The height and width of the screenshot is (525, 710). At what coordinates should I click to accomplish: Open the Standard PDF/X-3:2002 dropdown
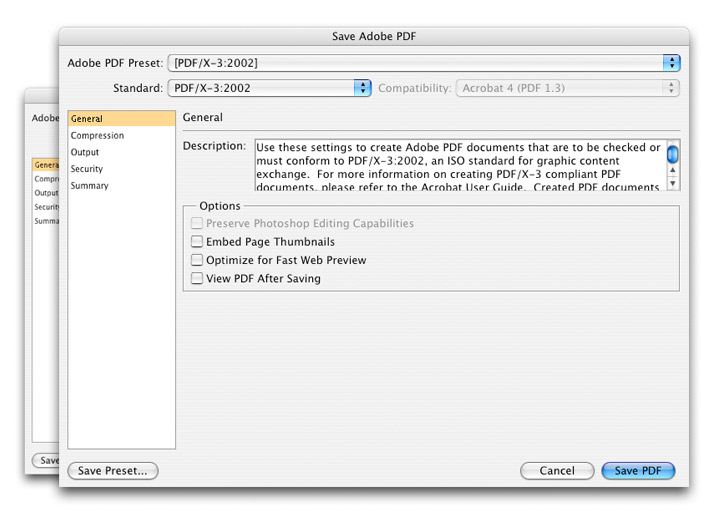269,88
